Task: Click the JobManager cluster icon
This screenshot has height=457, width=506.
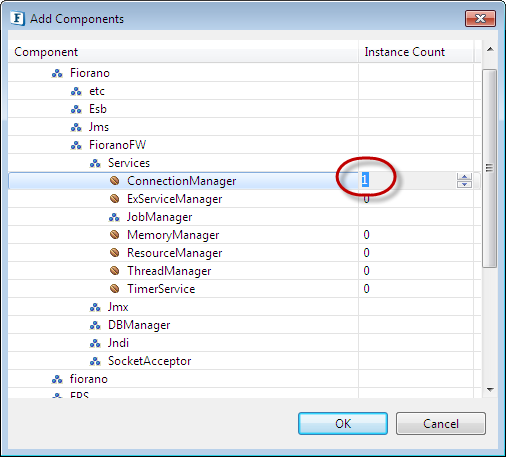Action: [114, 217]
